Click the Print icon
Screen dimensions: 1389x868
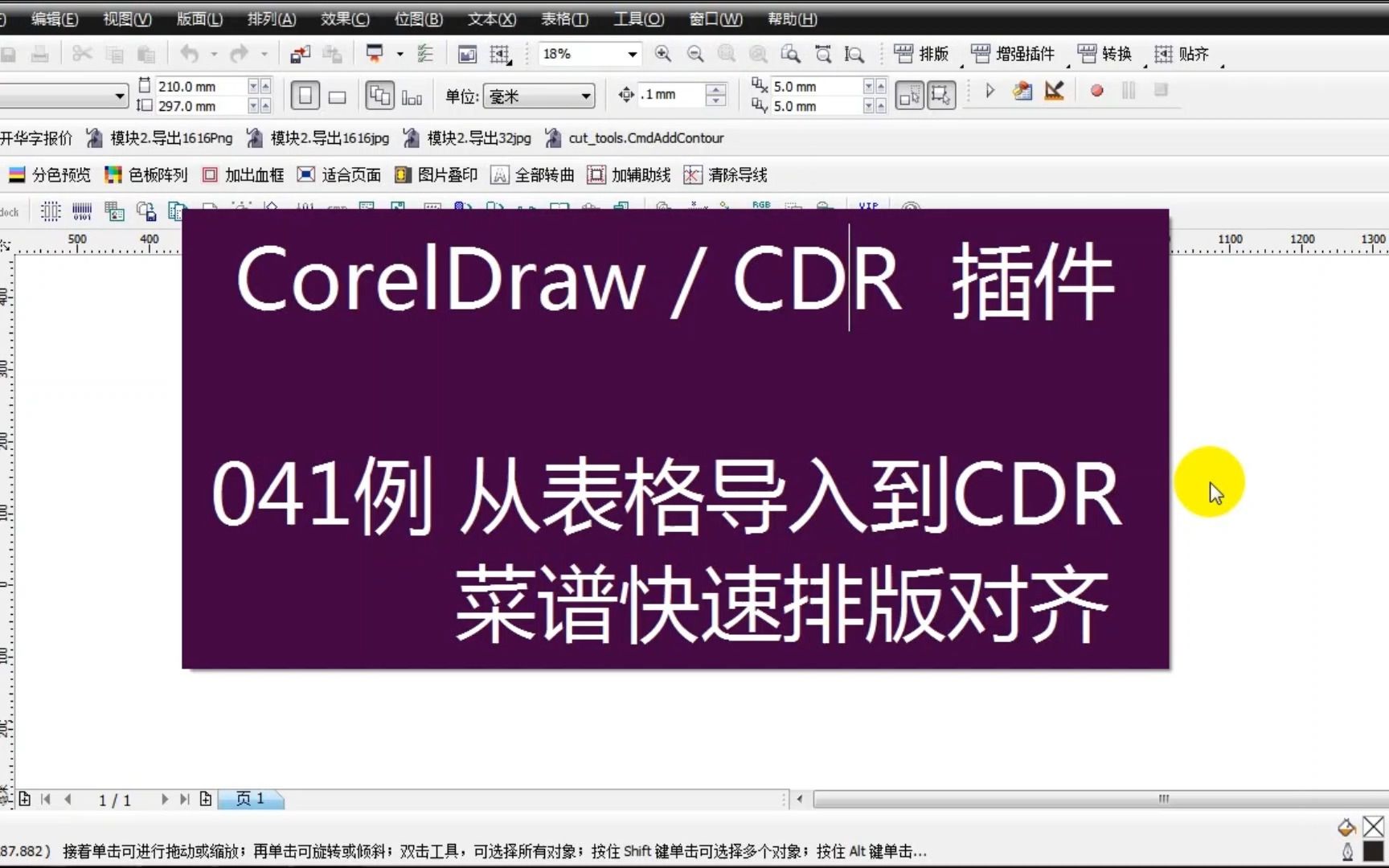click(39, 54)
